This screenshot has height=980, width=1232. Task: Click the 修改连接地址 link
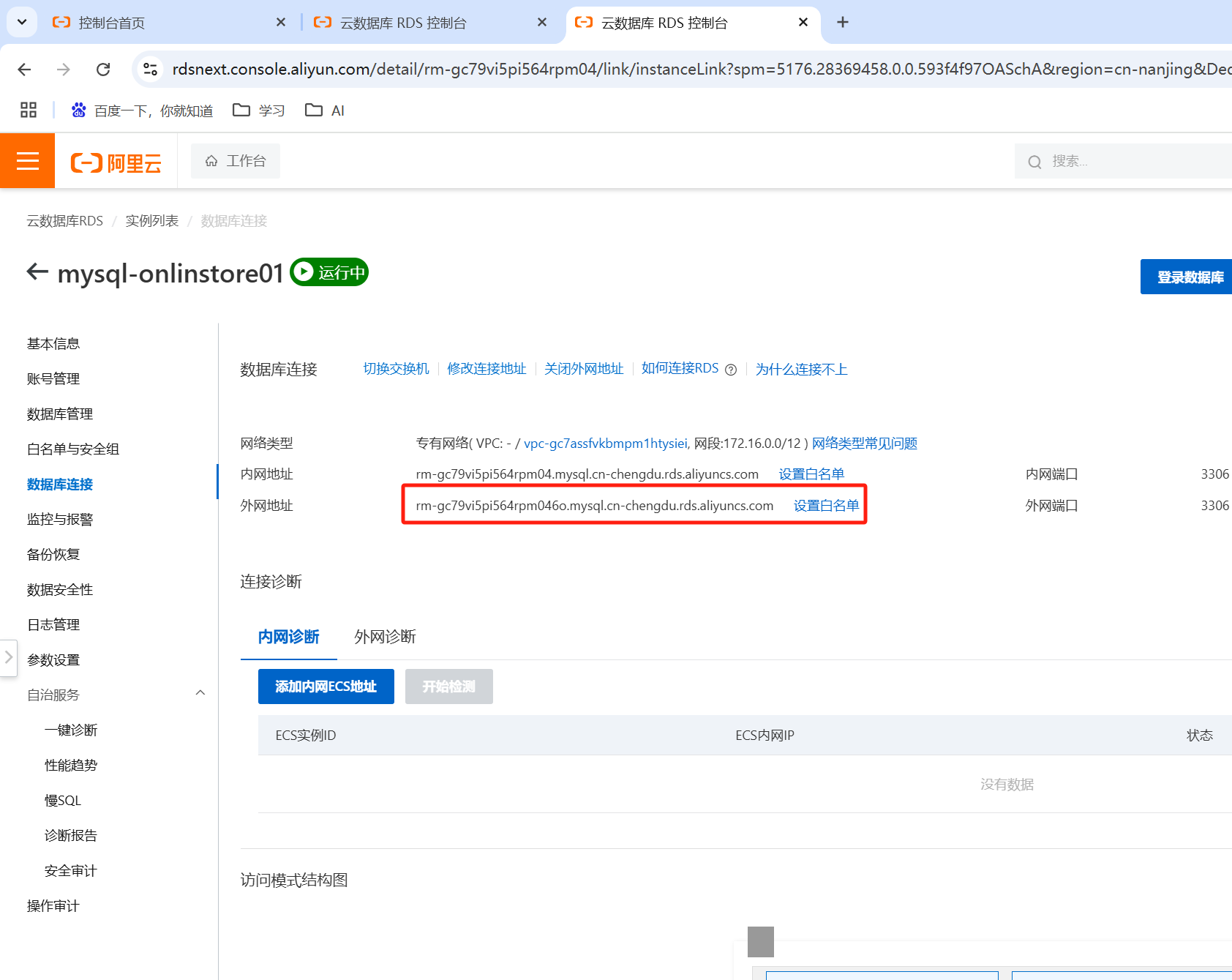click(487, 369)
